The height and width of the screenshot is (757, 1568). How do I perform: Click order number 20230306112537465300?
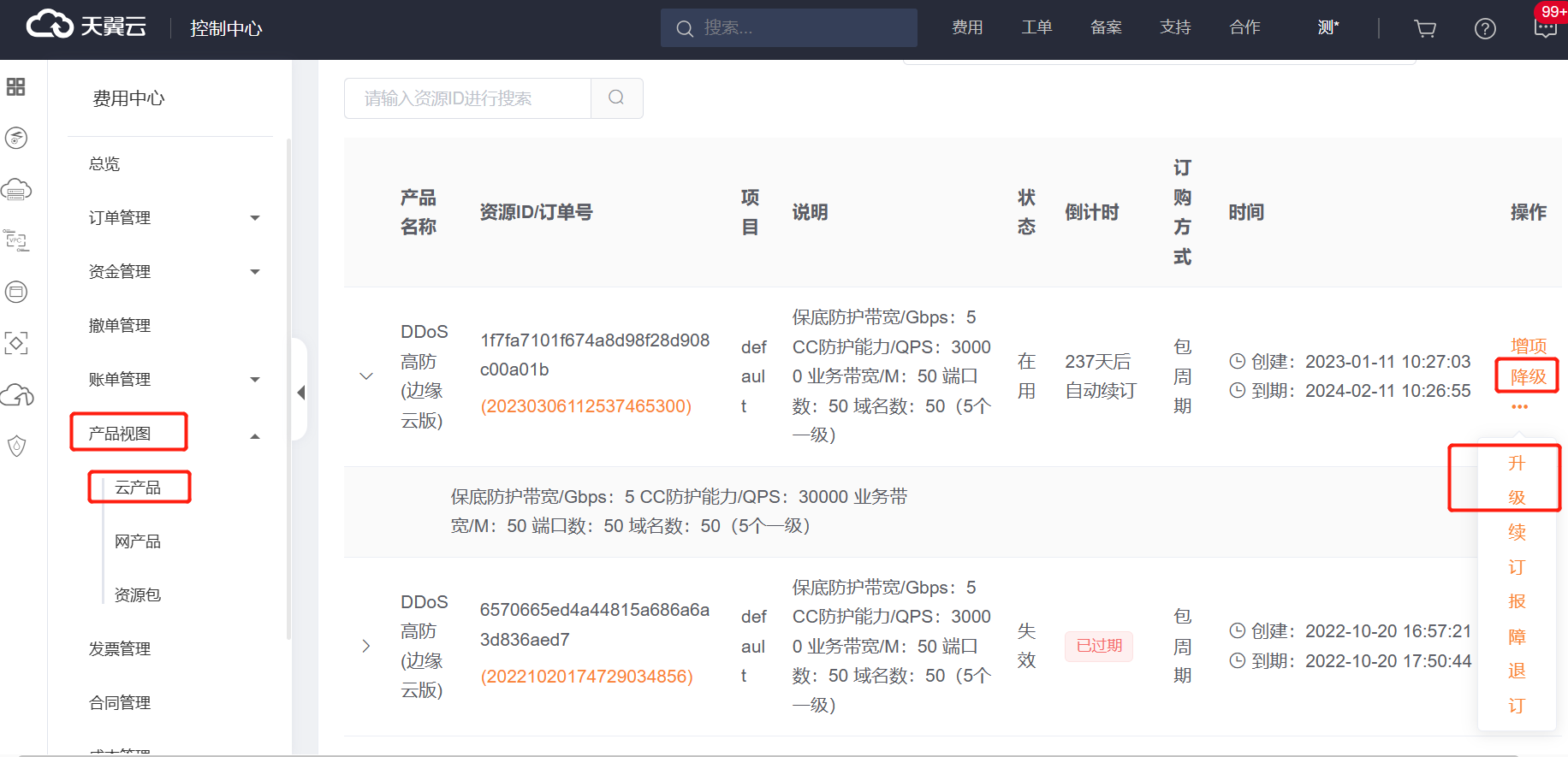[586, 406]
